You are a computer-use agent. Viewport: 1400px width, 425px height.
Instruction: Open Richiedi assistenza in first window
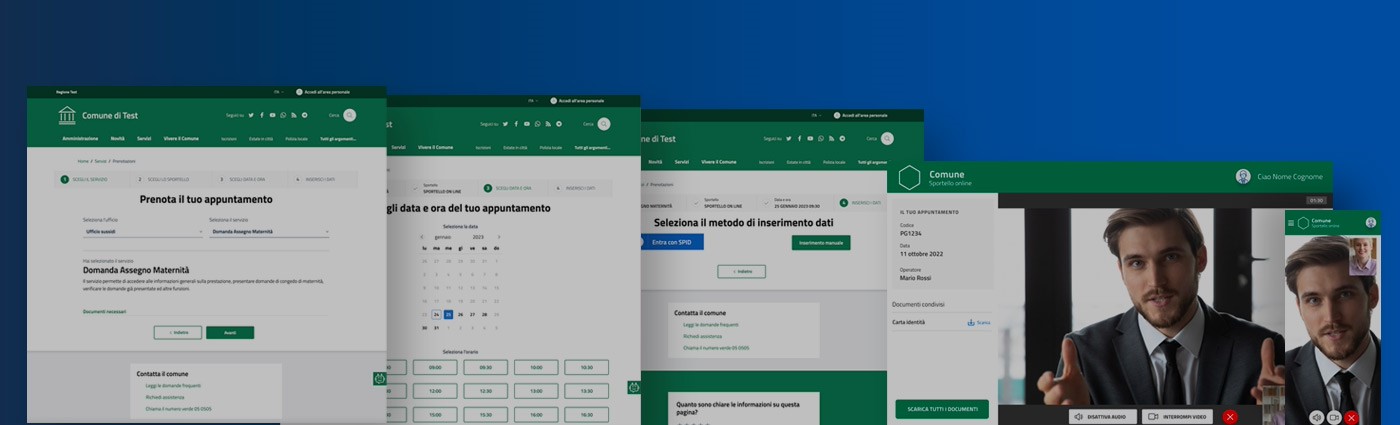click(165, 397)
